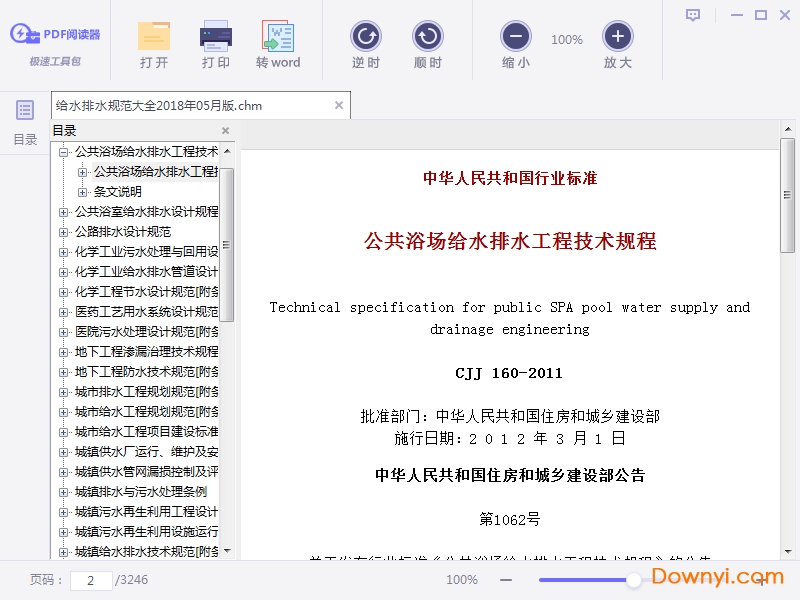Visit the Downyi.com link
This screenshot has height=600, width=800.
point(713,578)
